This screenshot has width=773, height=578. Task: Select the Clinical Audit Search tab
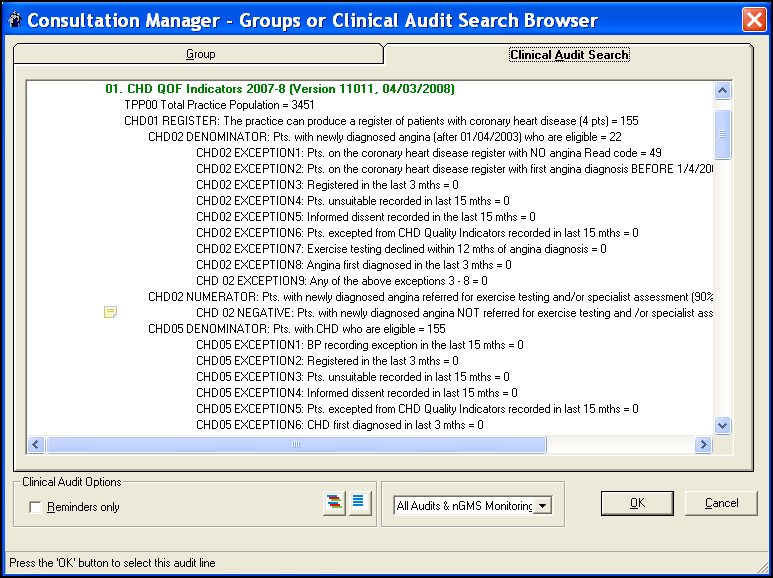569,55
